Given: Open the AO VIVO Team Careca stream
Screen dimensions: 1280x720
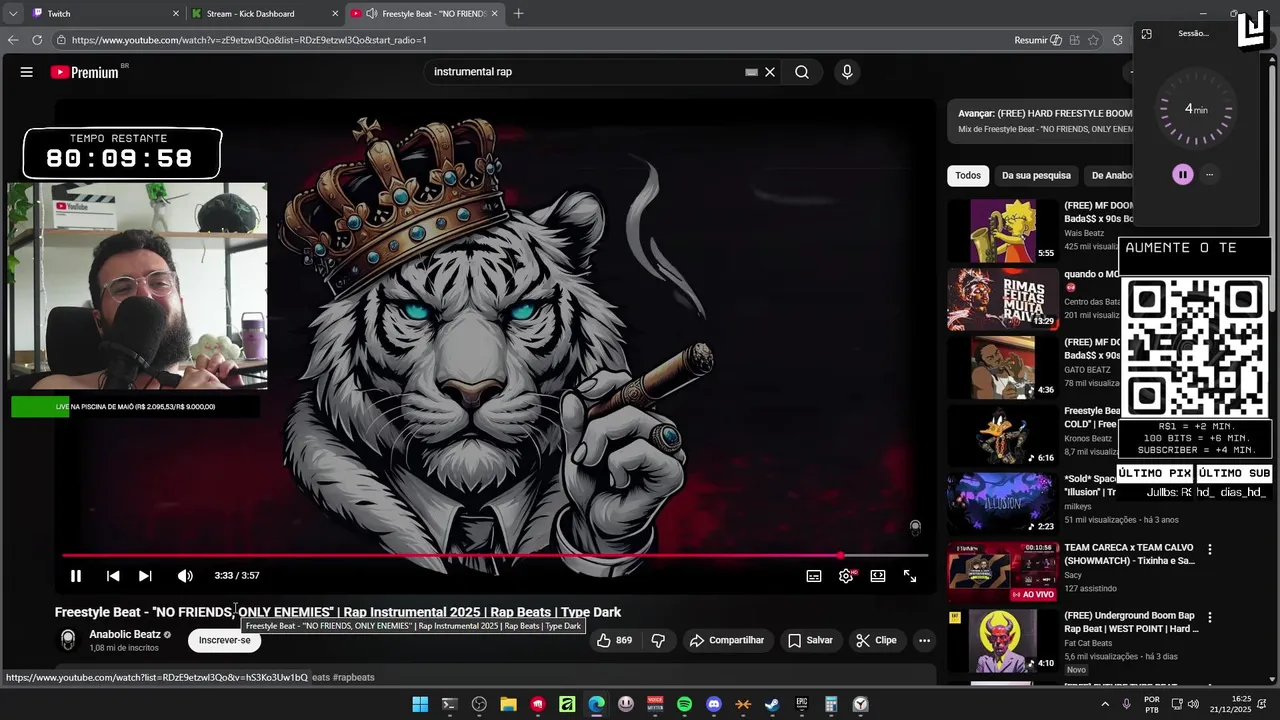Looking at the screenshot, I should [1003, 571].
